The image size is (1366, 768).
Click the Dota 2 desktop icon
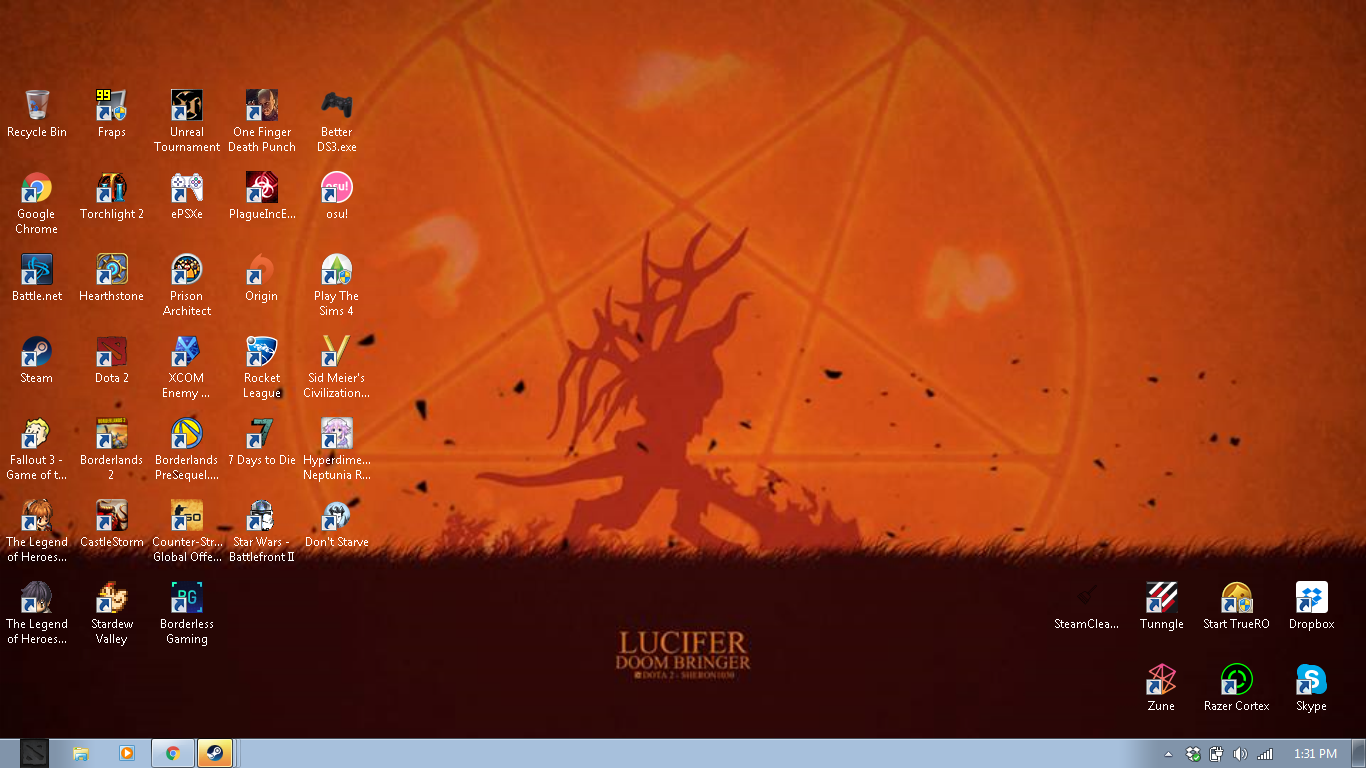111,351
